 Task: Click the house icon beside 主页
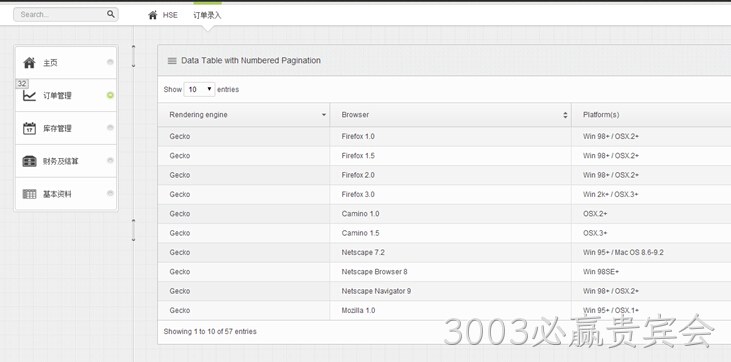[x=29, y=63]
